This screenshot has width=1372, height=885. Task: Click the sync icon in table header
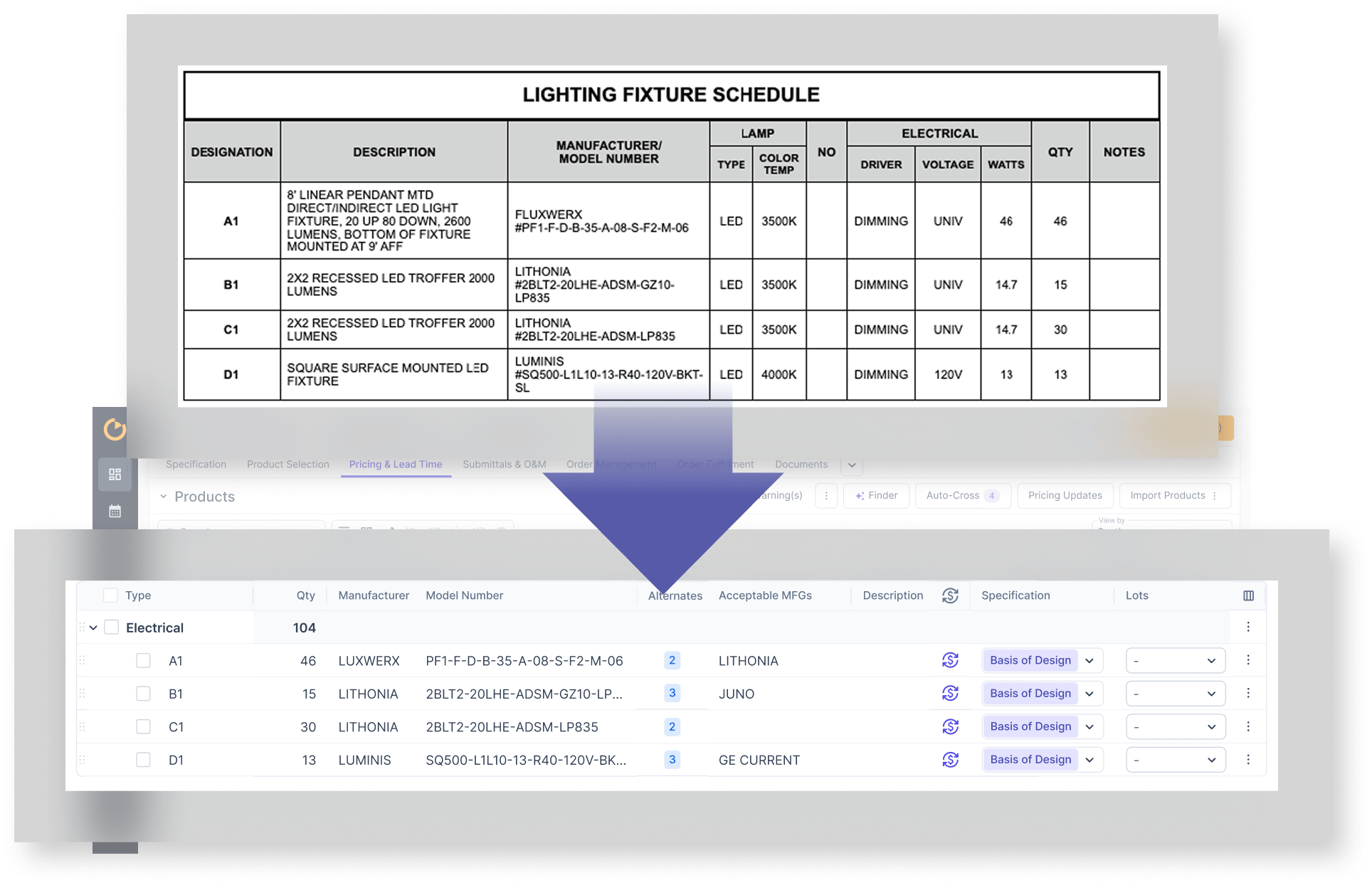[x=950, y=595]
